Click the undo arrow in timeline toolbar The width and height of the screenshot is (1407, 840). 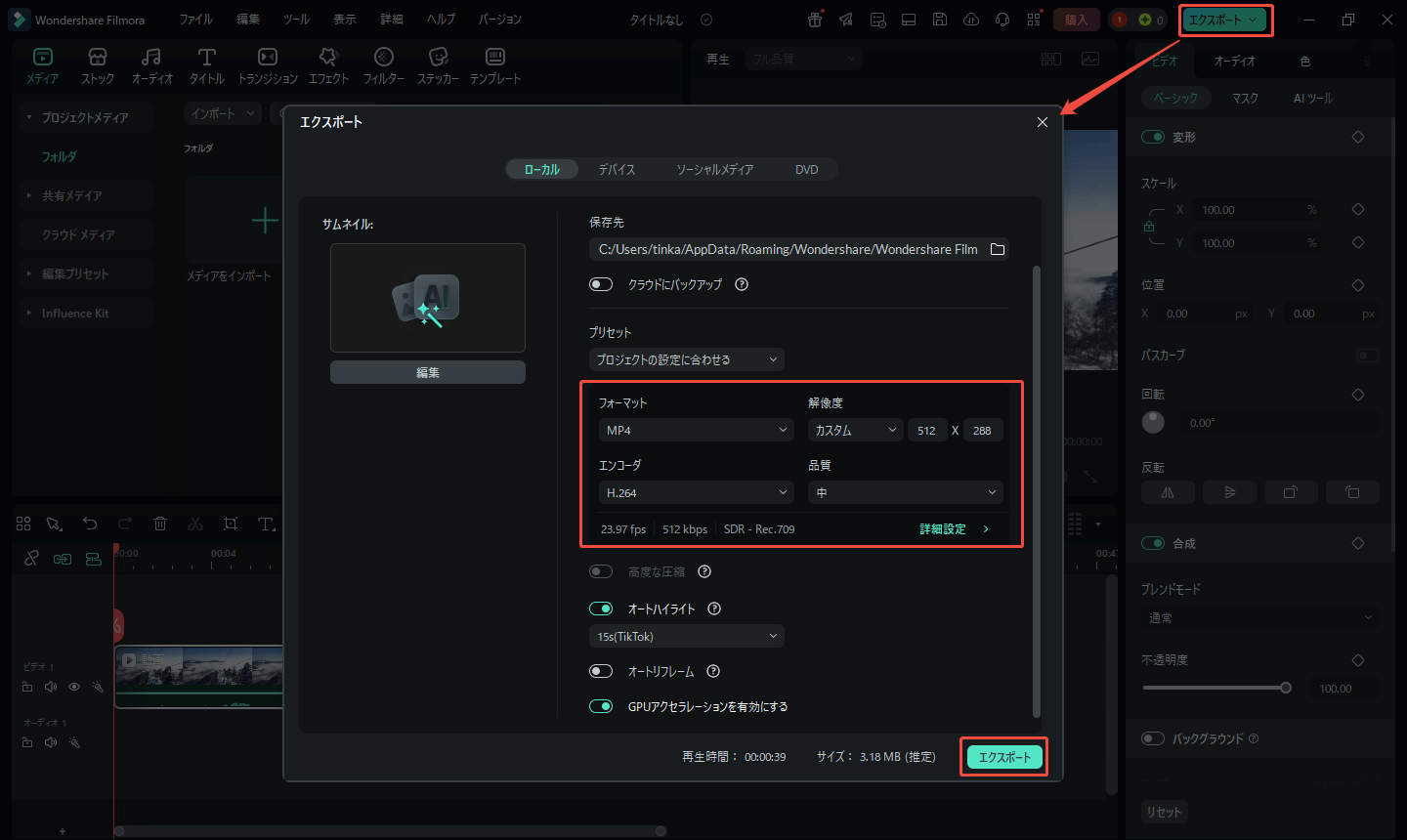tap(90, 524)
